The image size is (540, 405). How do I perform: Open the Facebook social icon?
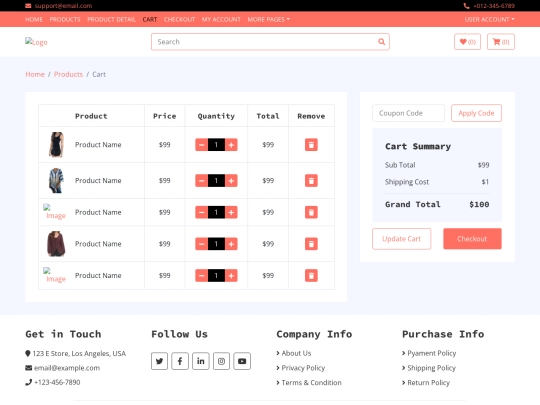coord(180,361)
